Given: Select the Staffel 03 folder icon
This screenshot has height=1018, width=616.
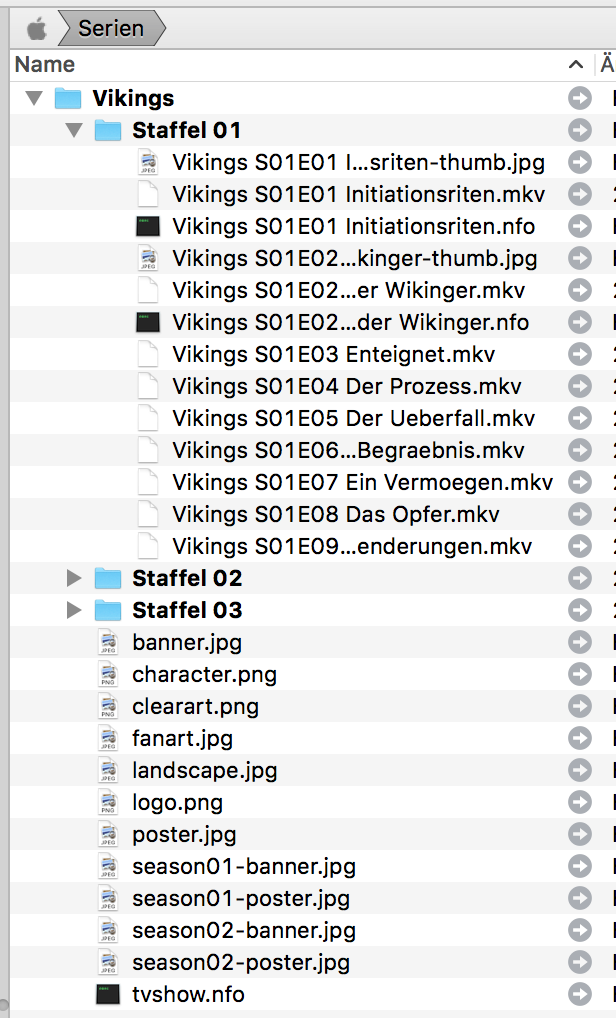Looking at the screenshot, I should (108, 610).
